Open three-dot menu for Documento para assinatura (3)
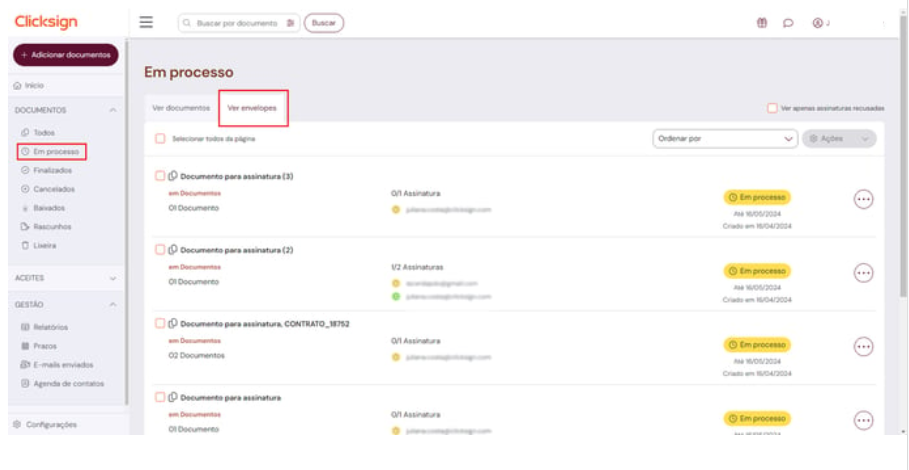Screen dimensions: 909x470 pos(863,199)
